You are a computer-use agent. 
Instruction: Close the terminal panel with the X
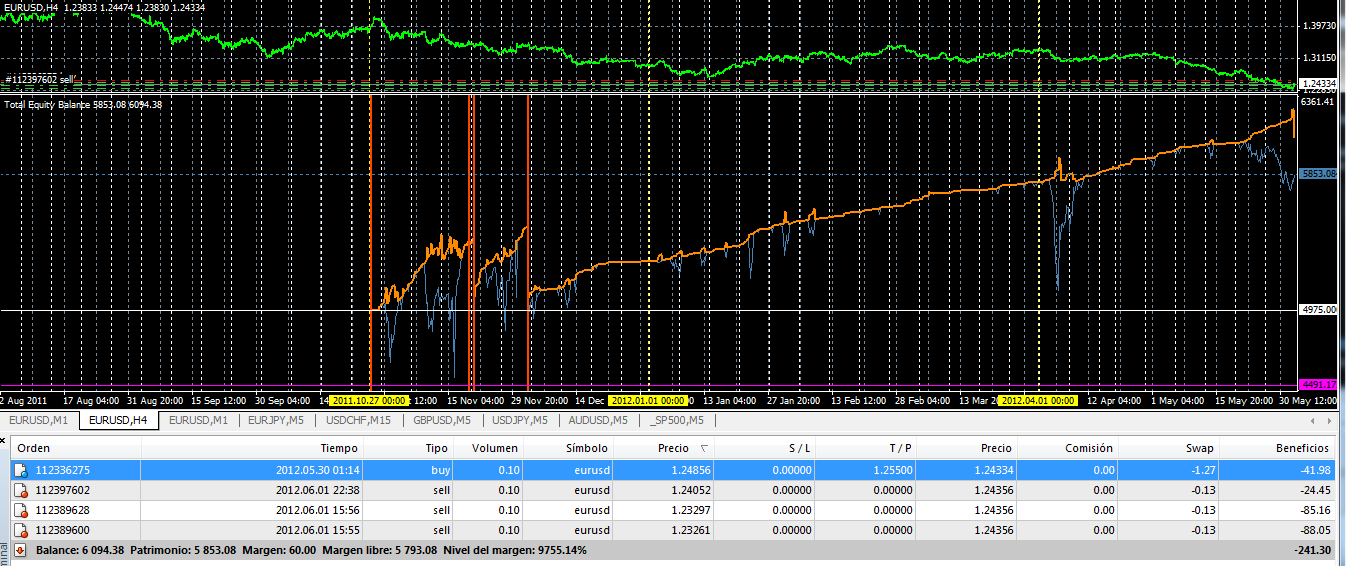click(4, 439)
